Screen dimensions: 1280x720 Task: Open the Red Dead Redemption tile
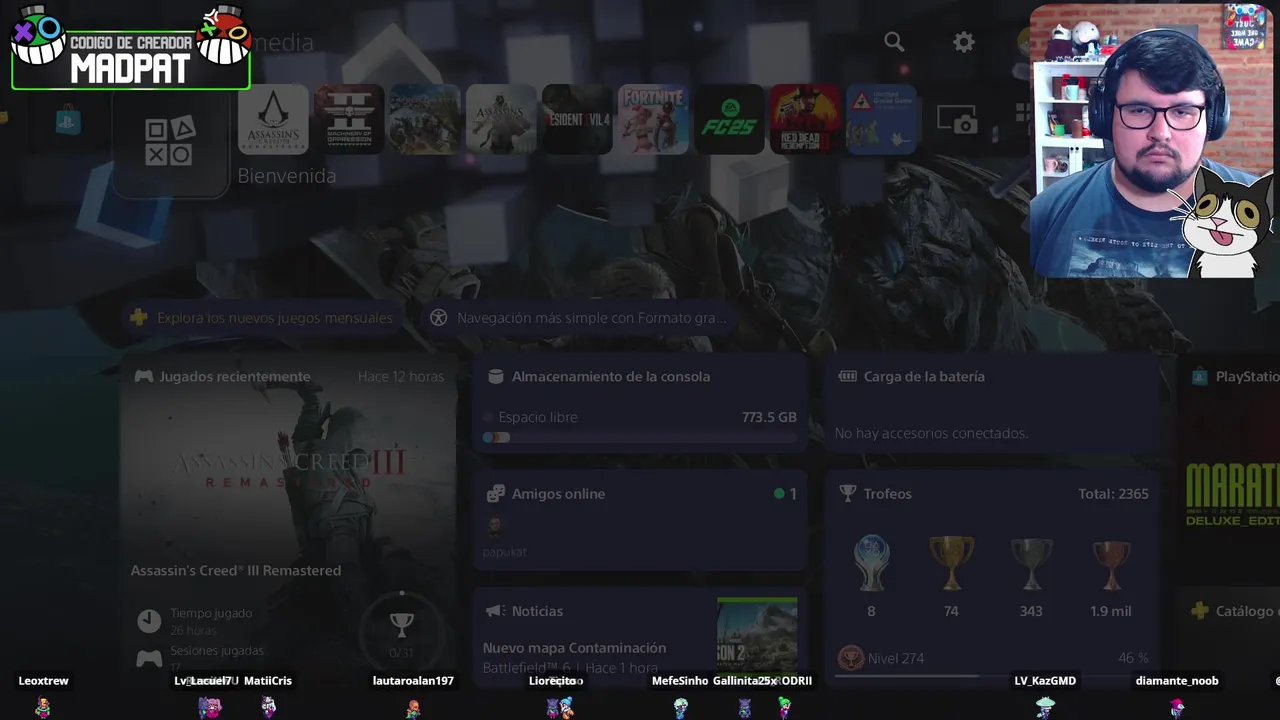pyautogui.click(x=805, y=119)
